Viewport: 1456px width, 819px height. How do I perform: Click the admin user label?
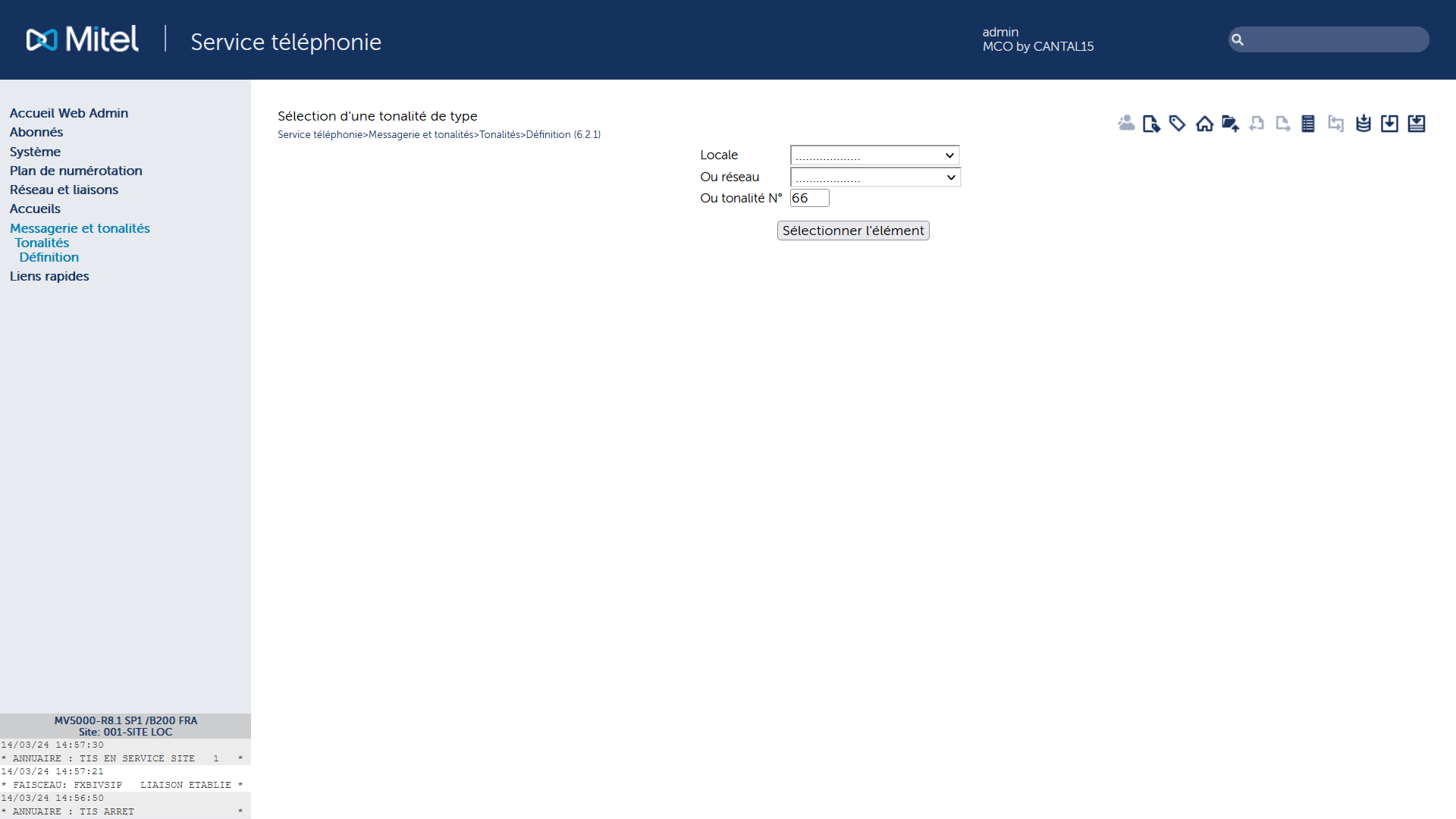click(1000, 32)
